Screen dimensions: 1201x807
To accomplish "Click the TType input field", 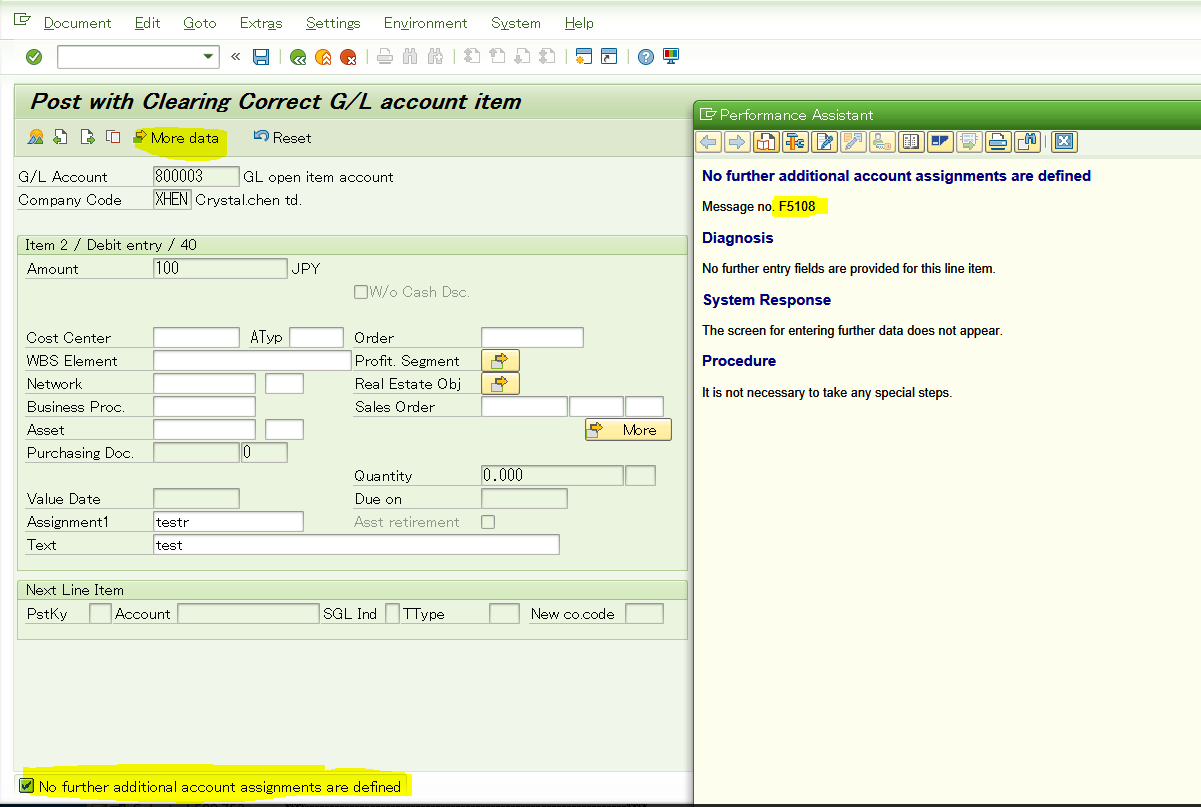I will click(x=504, y=614).
